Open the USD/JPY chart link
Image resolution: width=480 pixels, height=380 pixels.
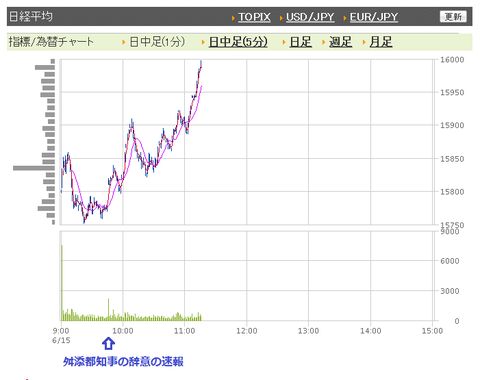pos(310,17)
